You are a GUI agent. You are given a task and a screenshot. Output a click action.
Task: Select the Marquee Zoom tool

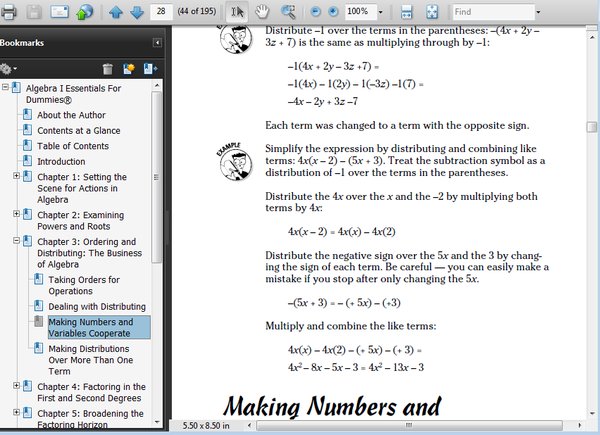pos(288,12)
